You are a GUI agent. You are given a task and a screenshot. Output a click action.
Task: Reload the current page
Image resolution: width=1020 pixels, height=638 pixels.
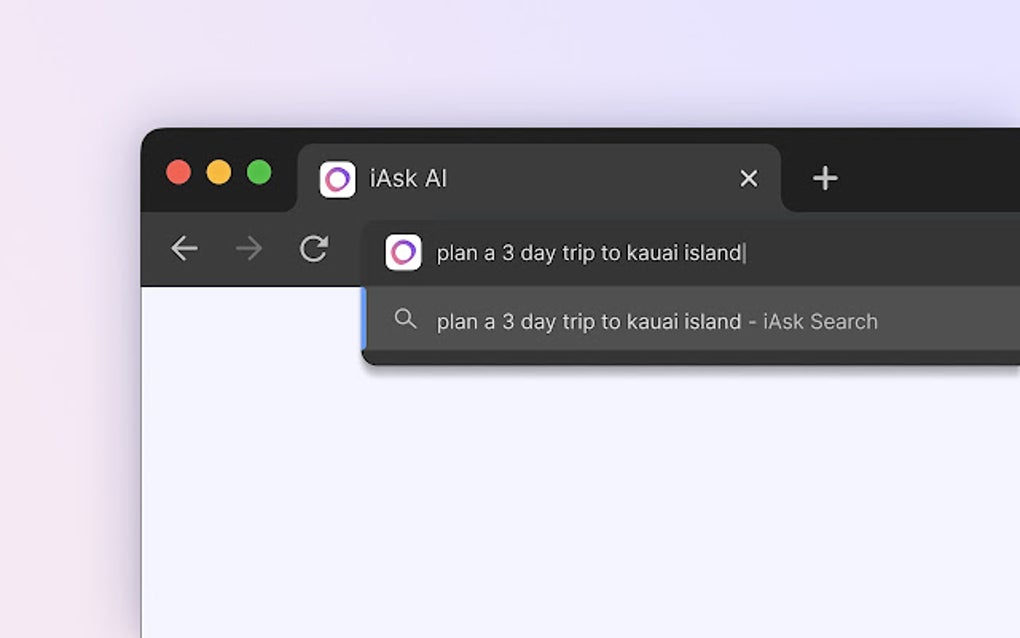[x=315, y=249]
